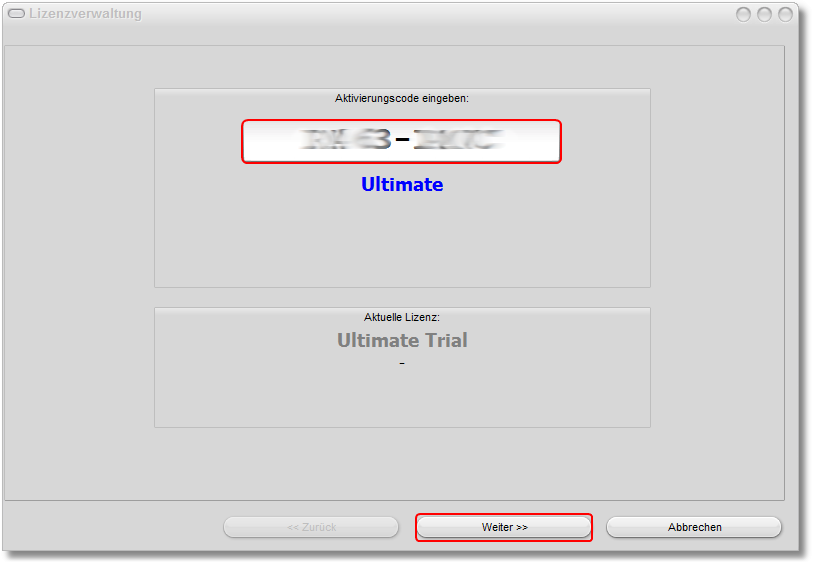The height and width of the screenshot is (565, 813).
Task: Click the dash below Ultimate Trial
Action: point(401,364)
